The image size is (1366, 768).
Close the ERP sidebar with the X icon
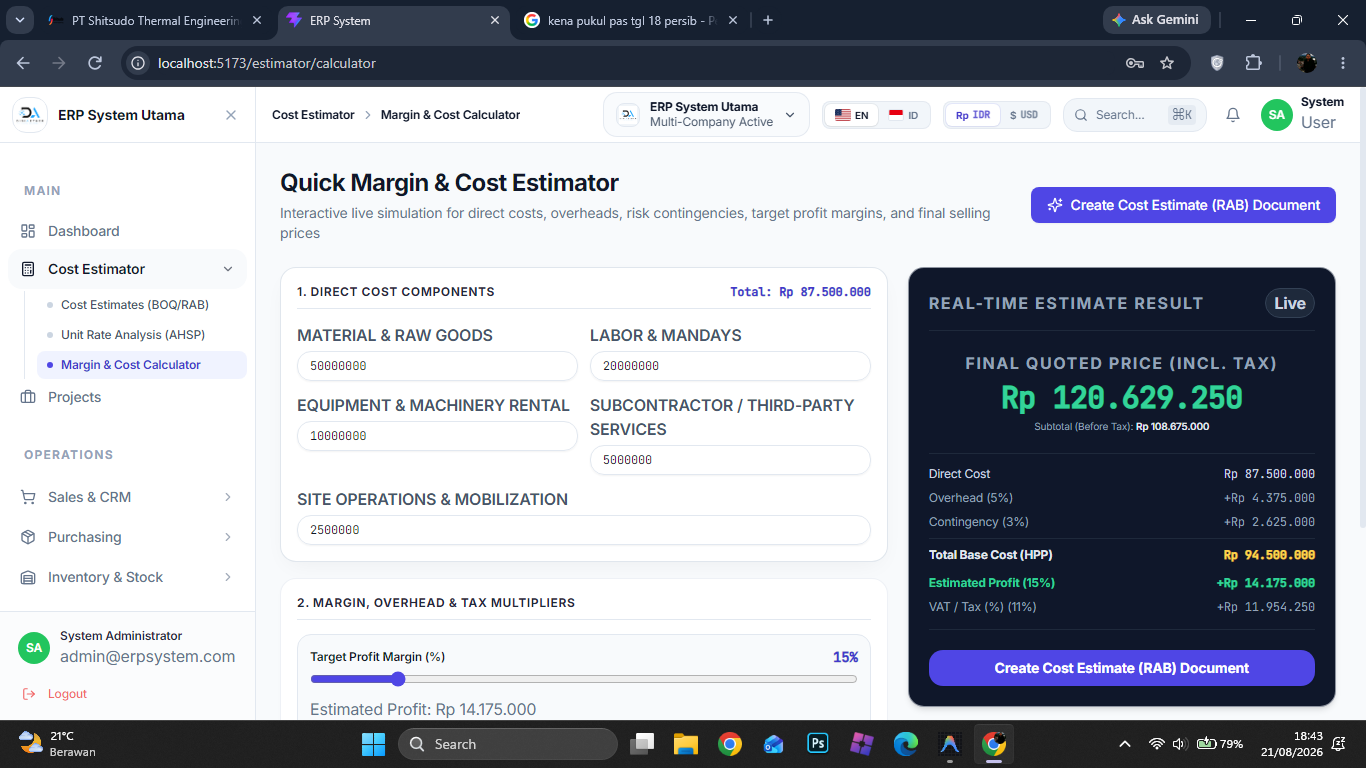tap(231, 115)
